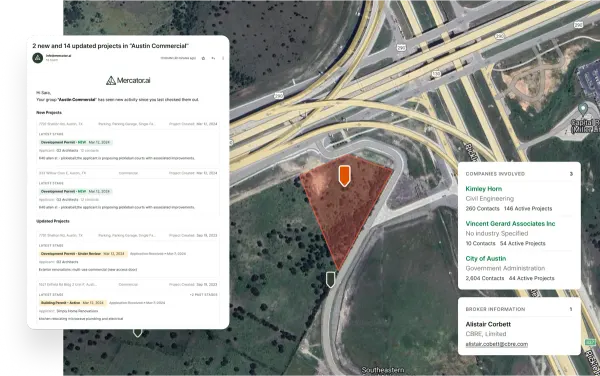Image resolution: width=600 pixels, height=376 pixels.
Task: Star the Mercator email message
Action: (x=203, y=58)
